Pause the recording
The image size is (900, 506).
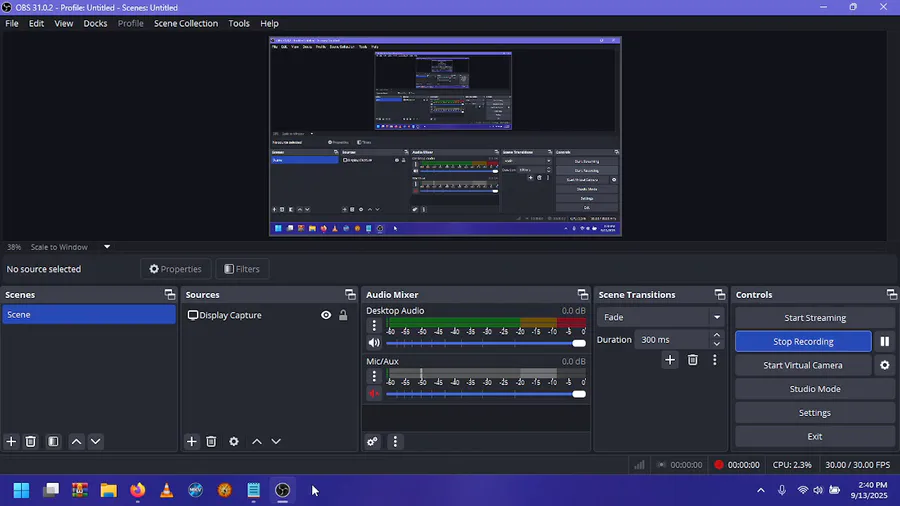click(x=885, y=341)
